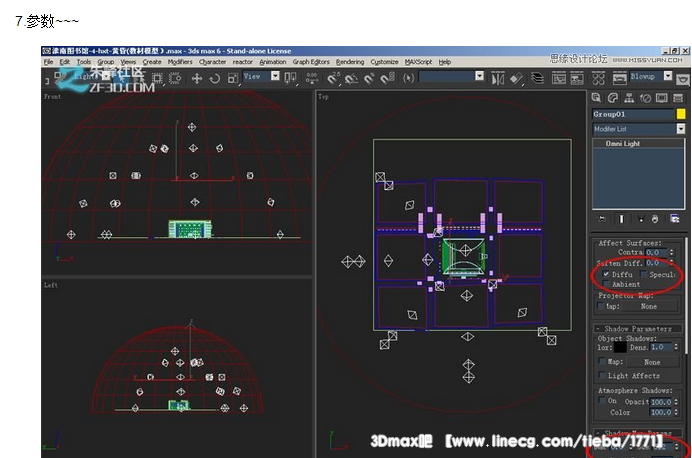Enable the Projector Map checkbox

tap(601, 305)
